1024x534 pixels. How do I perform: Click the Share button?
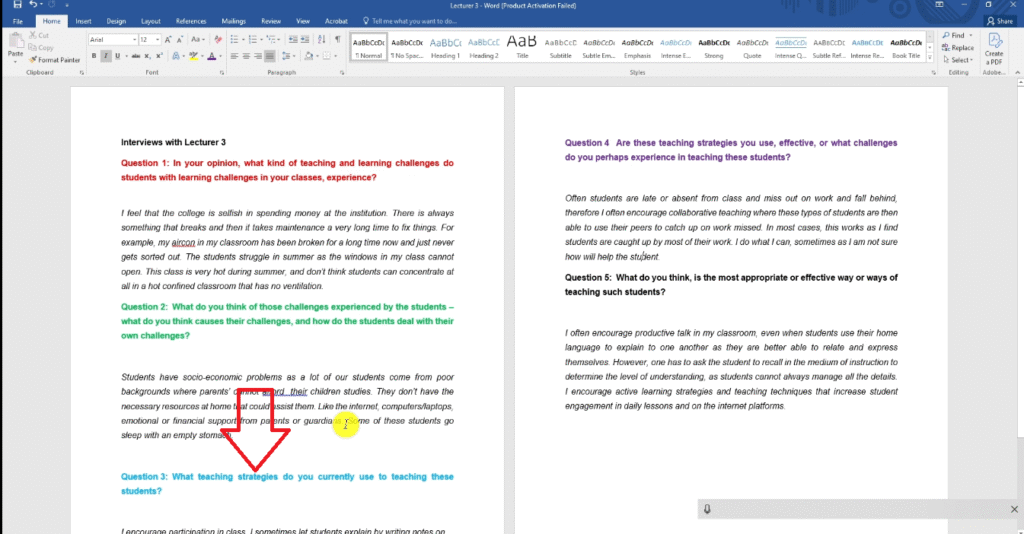[x=997, y=20]
